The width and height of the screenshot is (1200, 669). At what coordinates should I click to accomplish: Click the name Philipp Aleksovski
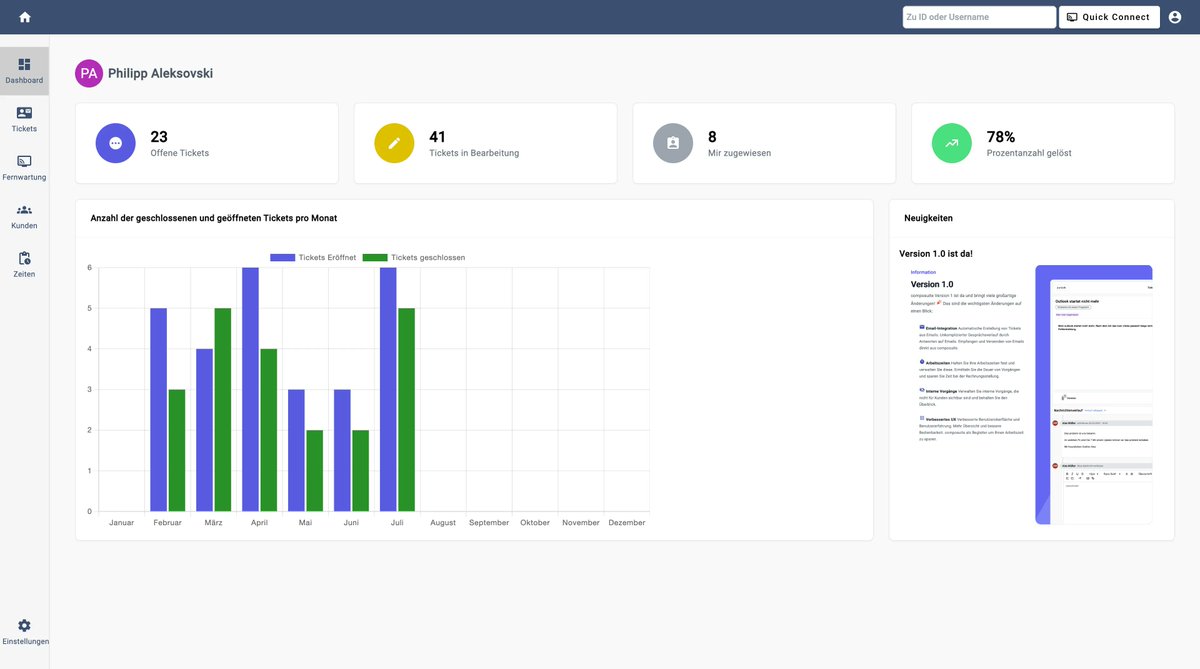click(160, 73)
